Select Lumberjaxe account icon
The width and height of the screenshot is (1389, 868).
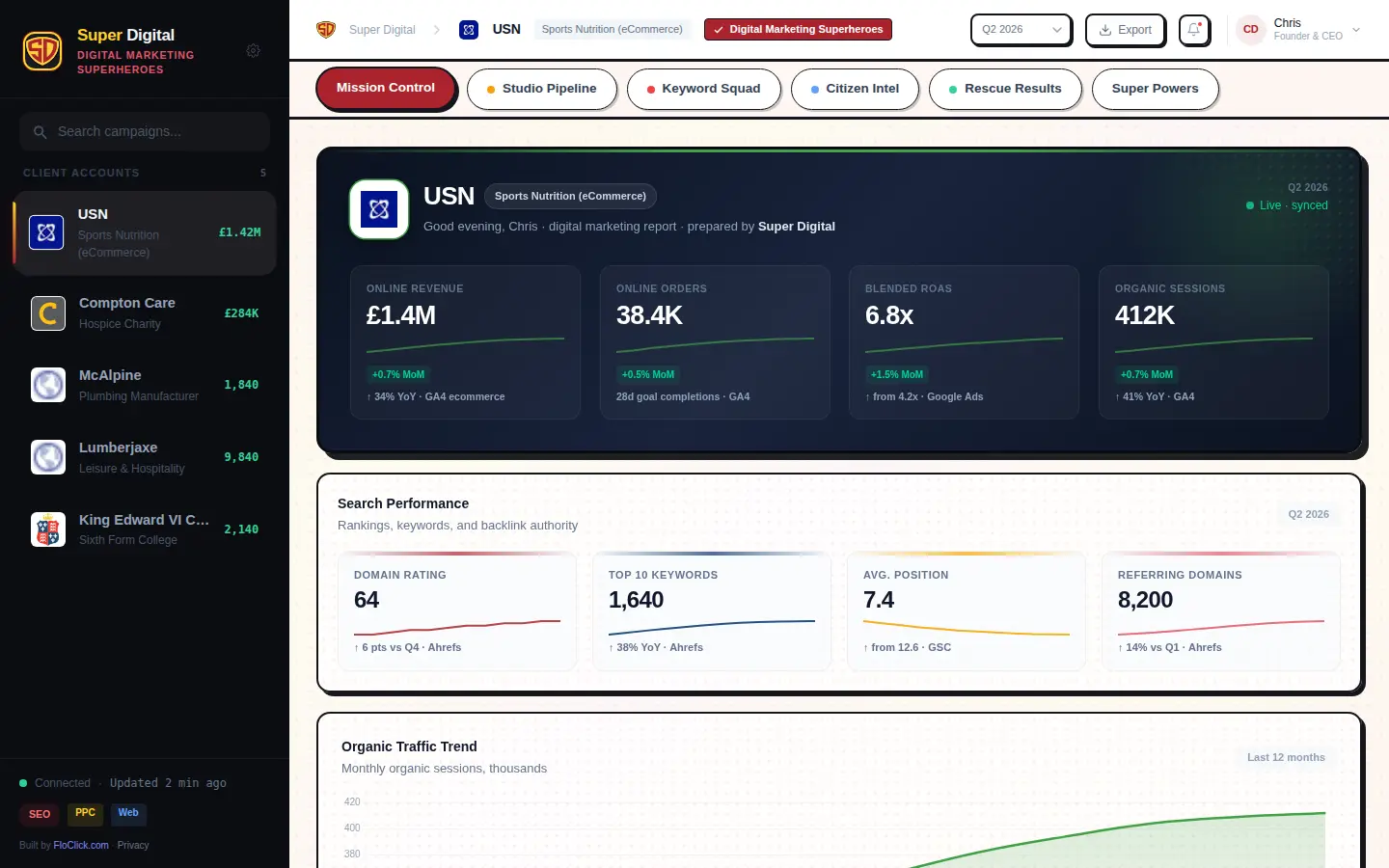48,457
